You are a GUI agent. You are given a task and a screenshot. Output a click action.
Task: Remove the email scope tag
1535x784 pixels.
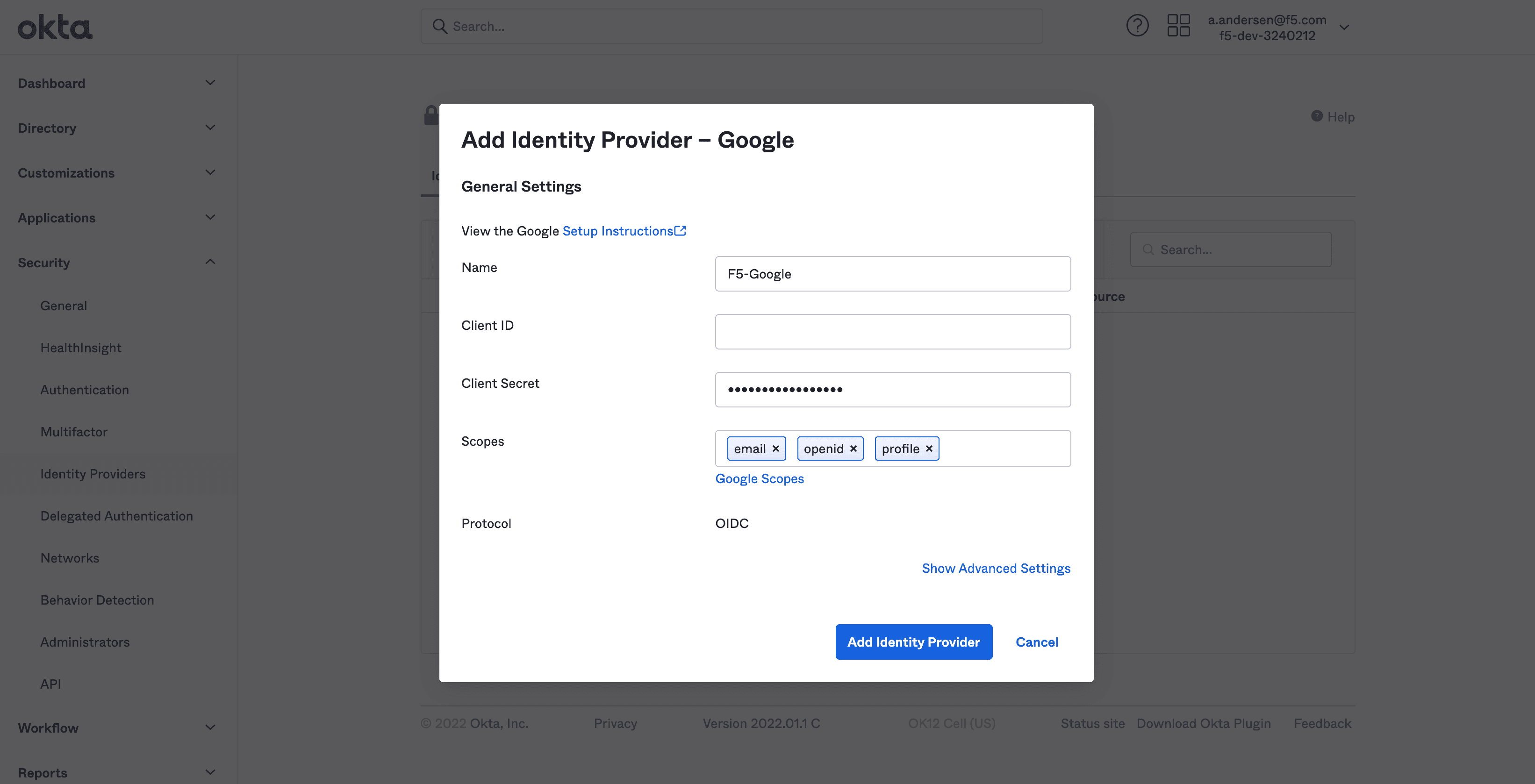tap(776, 448)
